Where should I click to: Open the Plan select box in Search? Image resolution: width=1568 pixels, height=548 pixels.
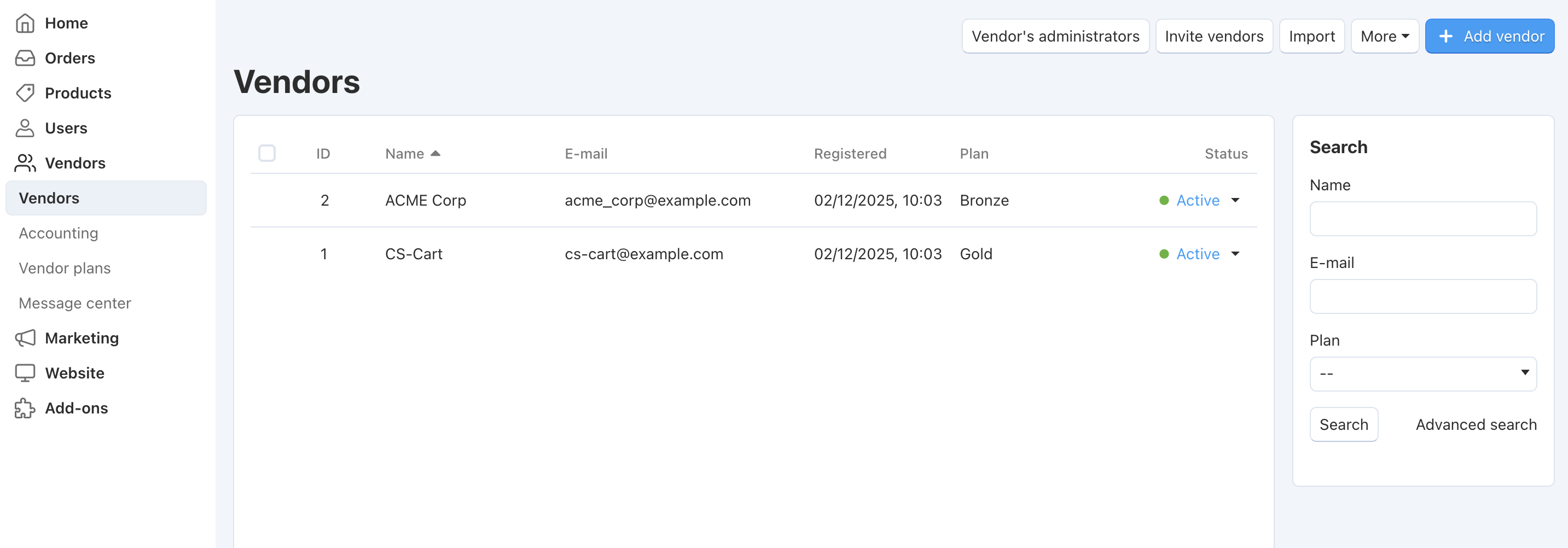pyautogui.click(x=1422, y=374)
